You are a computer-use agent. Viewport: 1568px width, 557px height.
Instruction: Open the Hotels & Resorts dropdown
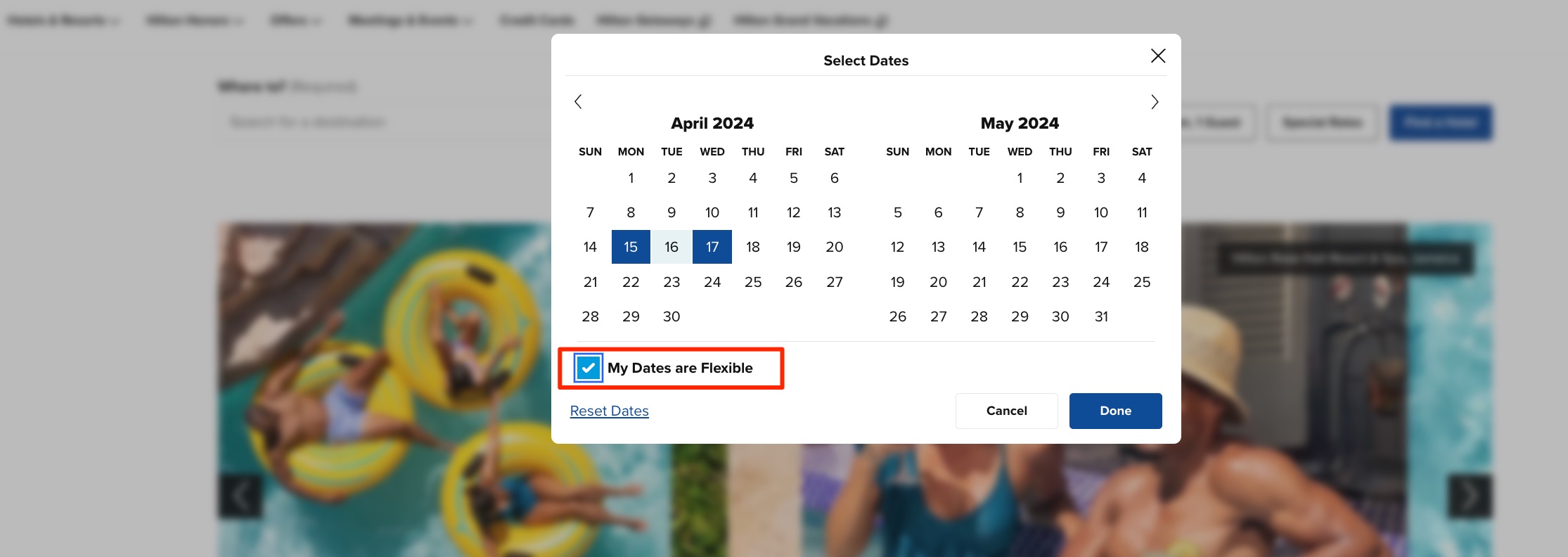(x=63, y=20)
